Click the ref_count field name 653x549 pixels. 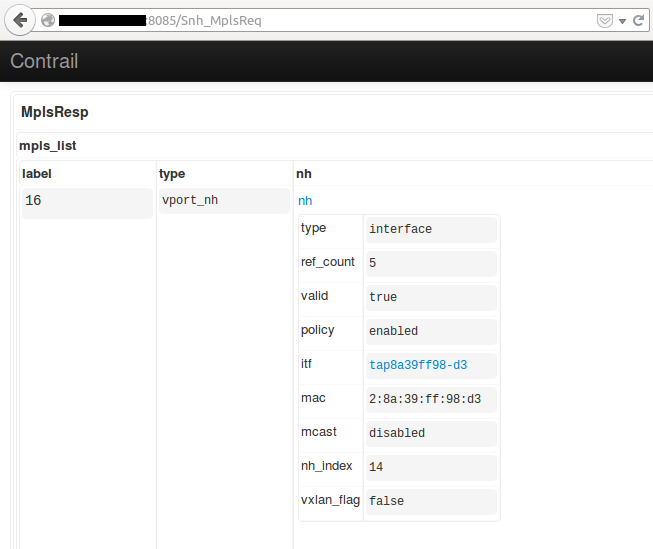tap(327, 262)
